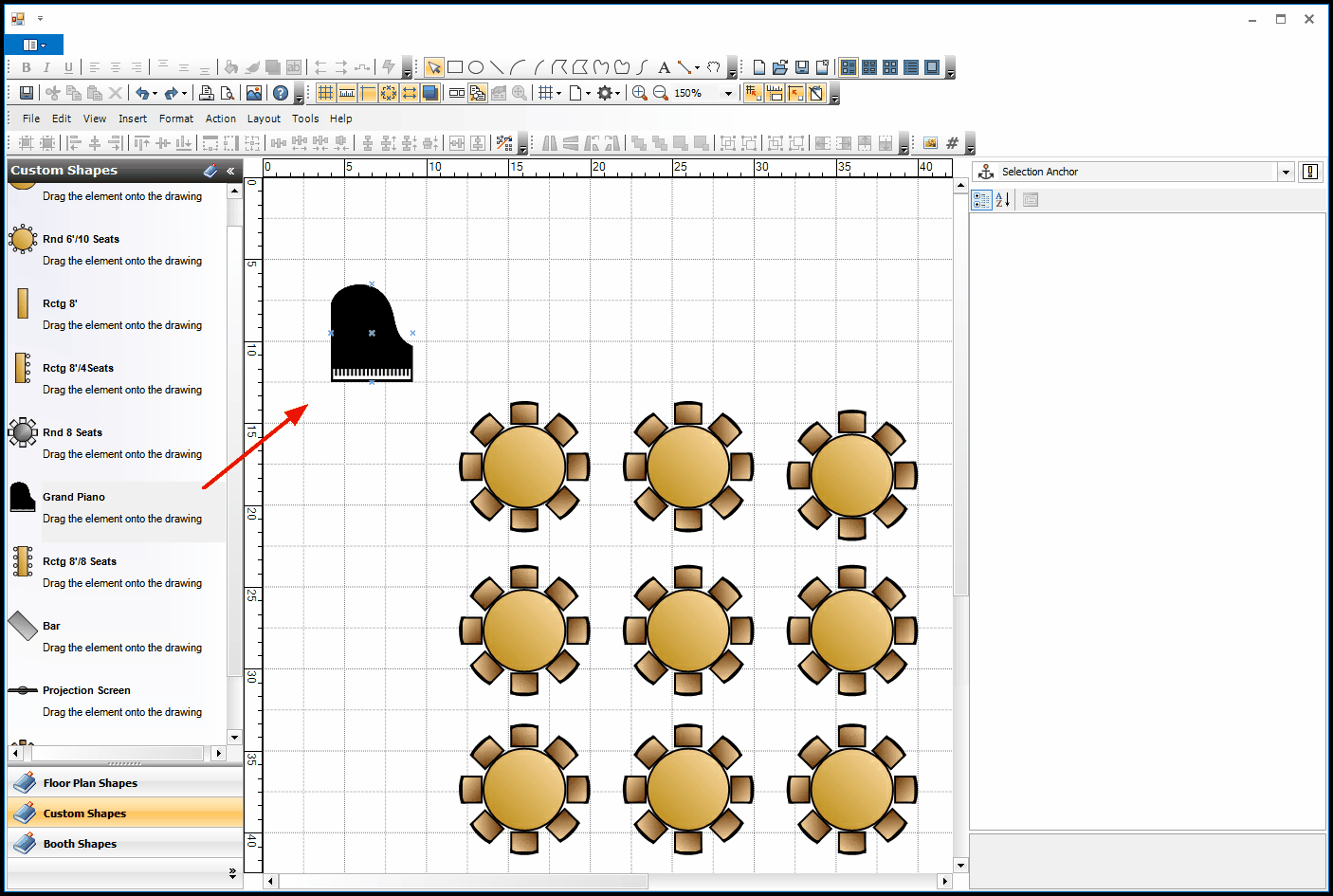Screen dimensions: 1333x896
Task: Select the connector line tool
Action: coord(685,67)
